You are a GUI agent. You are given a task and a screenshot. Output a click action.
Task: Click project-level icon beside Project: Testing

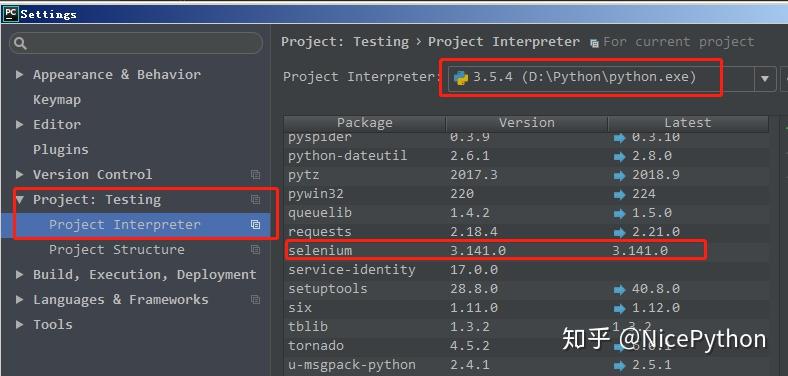[255, 200]
